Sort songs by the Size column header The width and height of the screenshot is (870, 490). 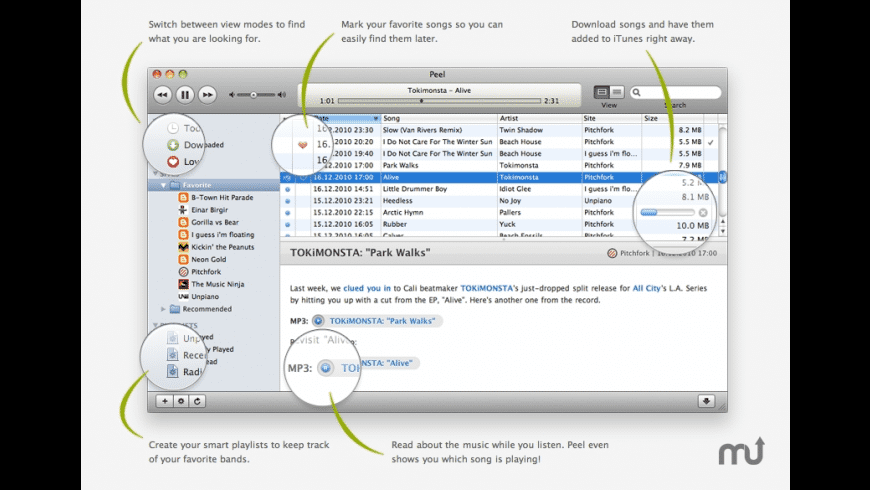pyautogui.click(x=672, y=118)
